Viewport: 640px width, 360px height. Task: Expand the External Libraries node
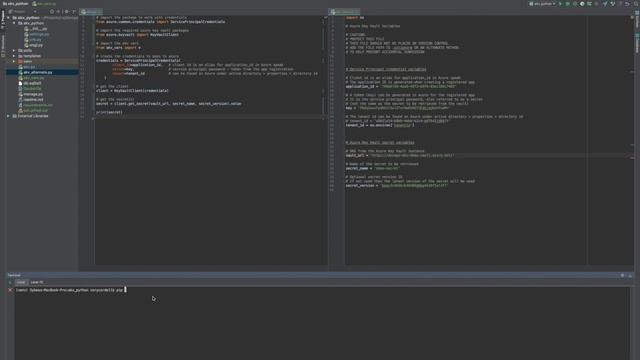click(9, 116)
